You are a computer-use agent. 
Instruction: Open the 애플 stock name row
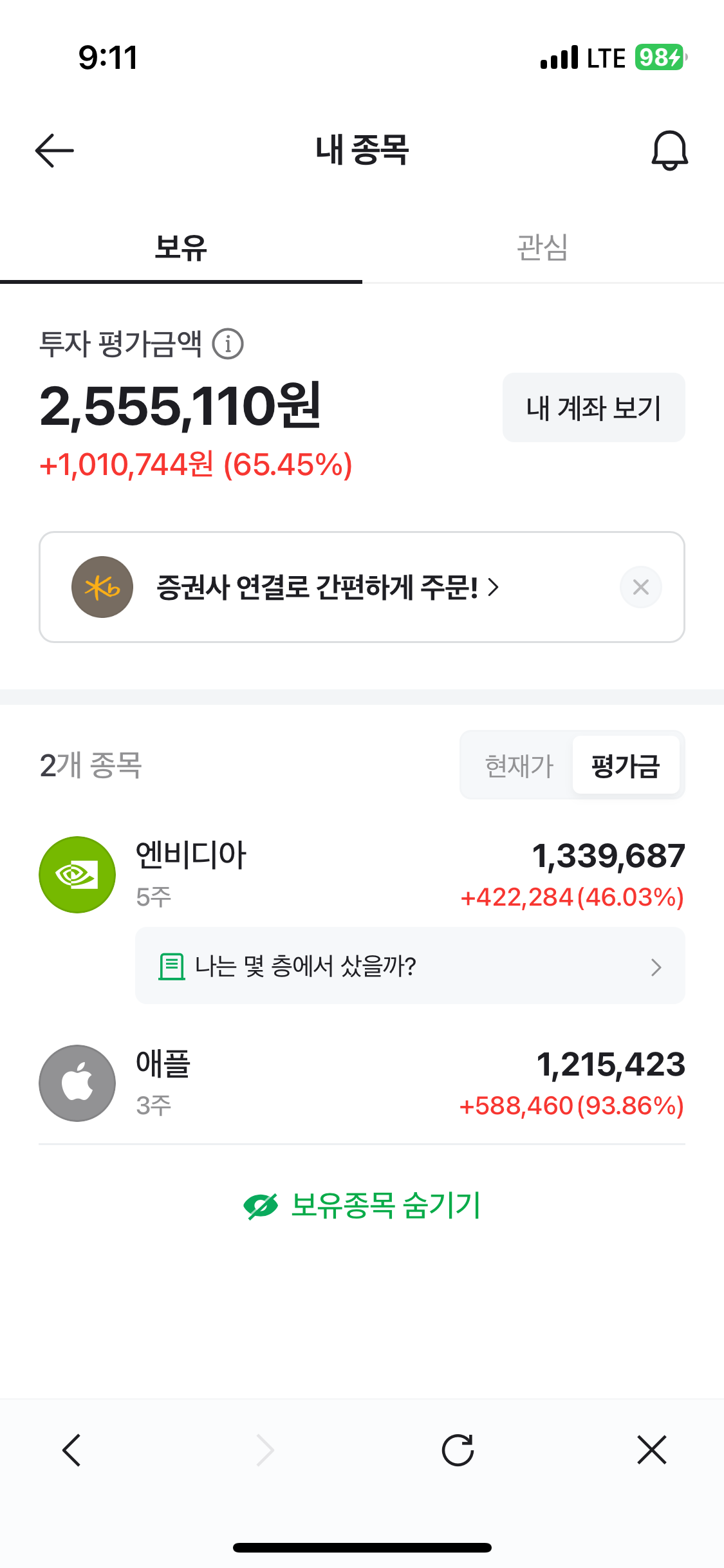pos(163,1064)
